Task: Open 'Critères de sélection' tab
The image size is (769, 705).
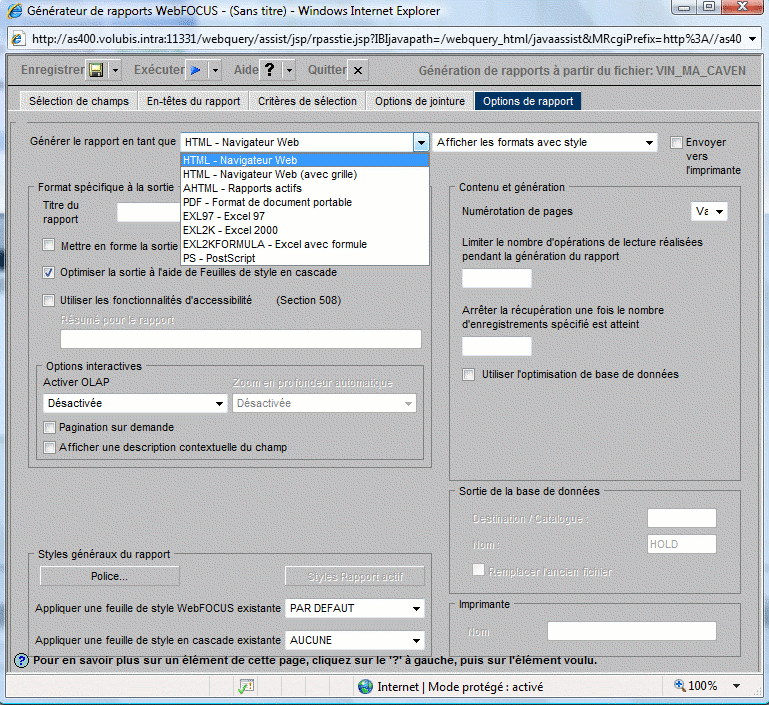Action: pos(308,101)
